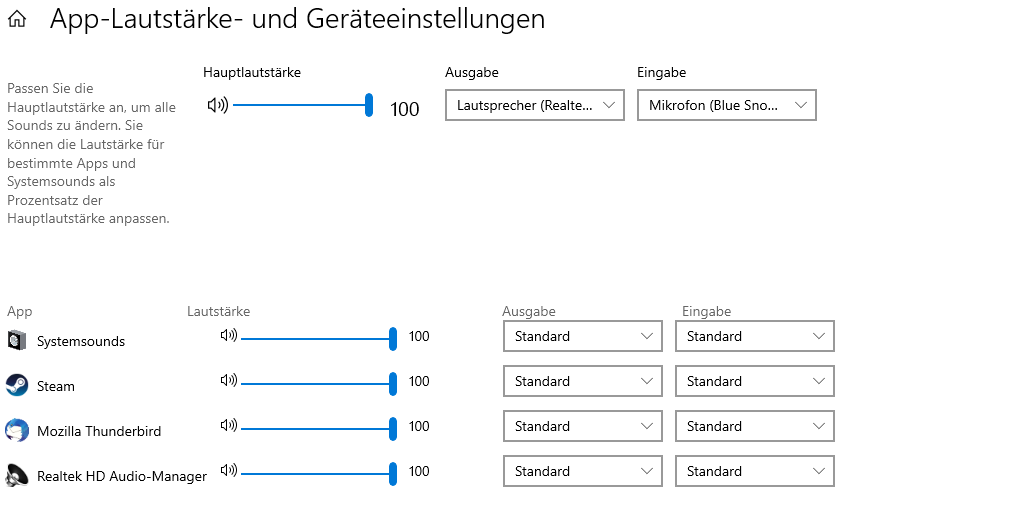Open the Realtek HD Audio-Manager Eingabe dropdown

pyautogui.click(x=754, y=471)
